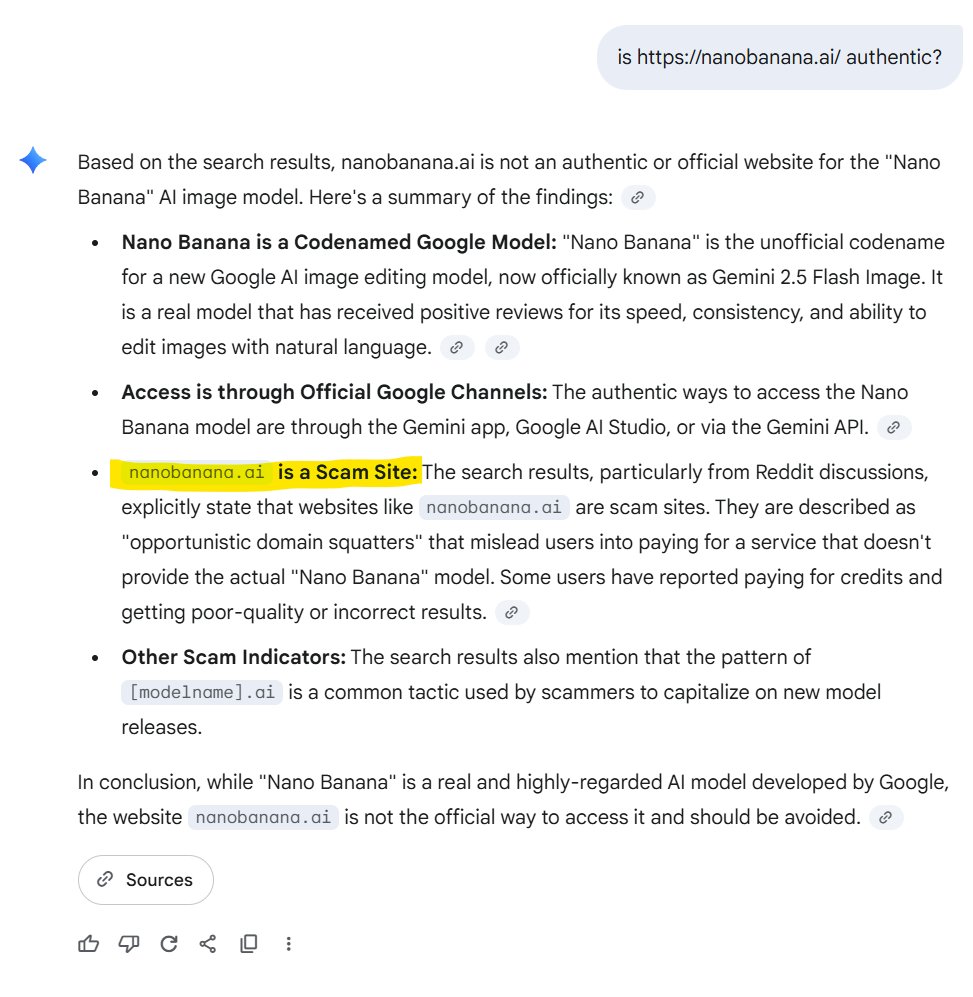Click nanobanana.ai code chip after 'websites like'
Screen dimensions: 973x997
click(x=494, y=507)
